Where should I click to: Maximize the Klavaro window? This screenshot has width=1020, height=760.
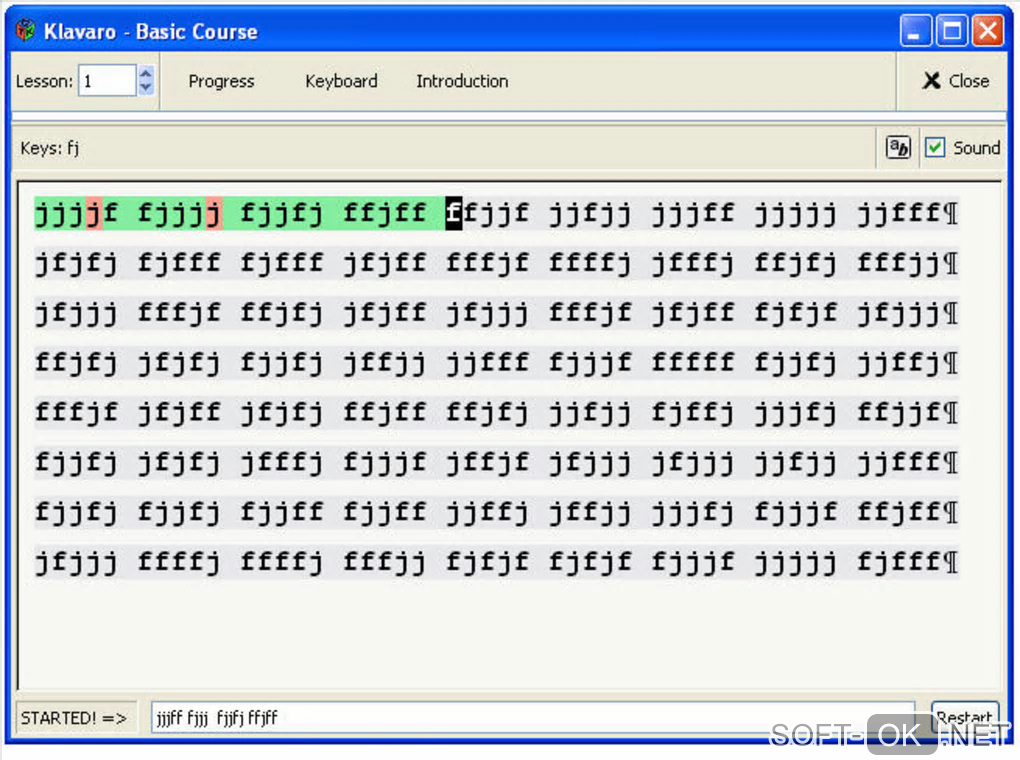click(x=952, y=31)
